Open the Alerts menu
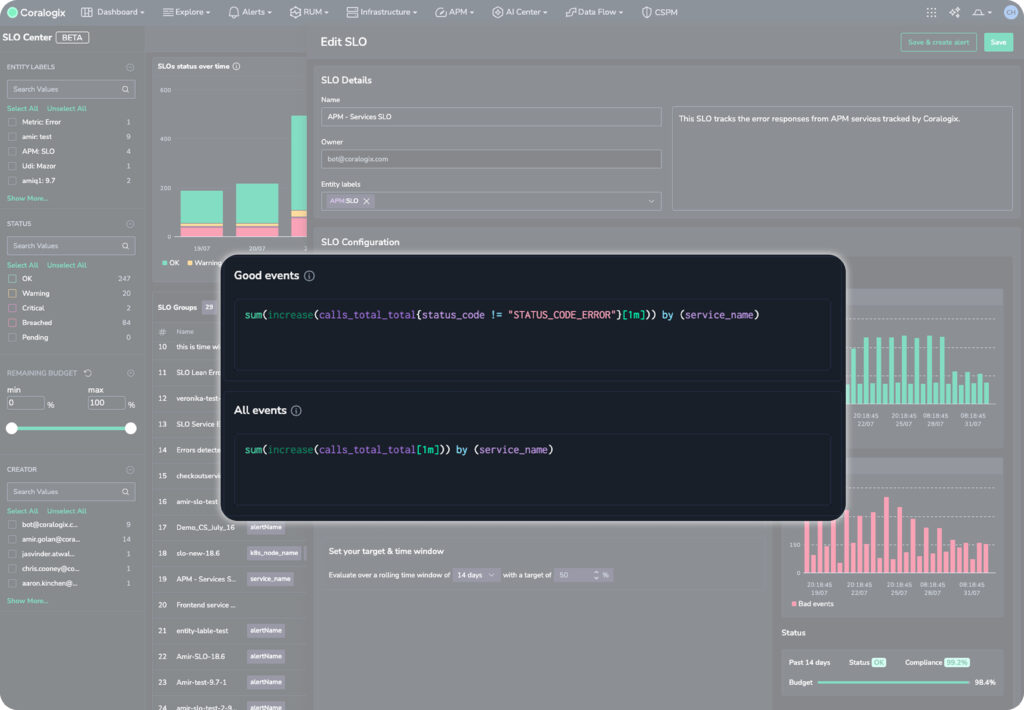 250,12
